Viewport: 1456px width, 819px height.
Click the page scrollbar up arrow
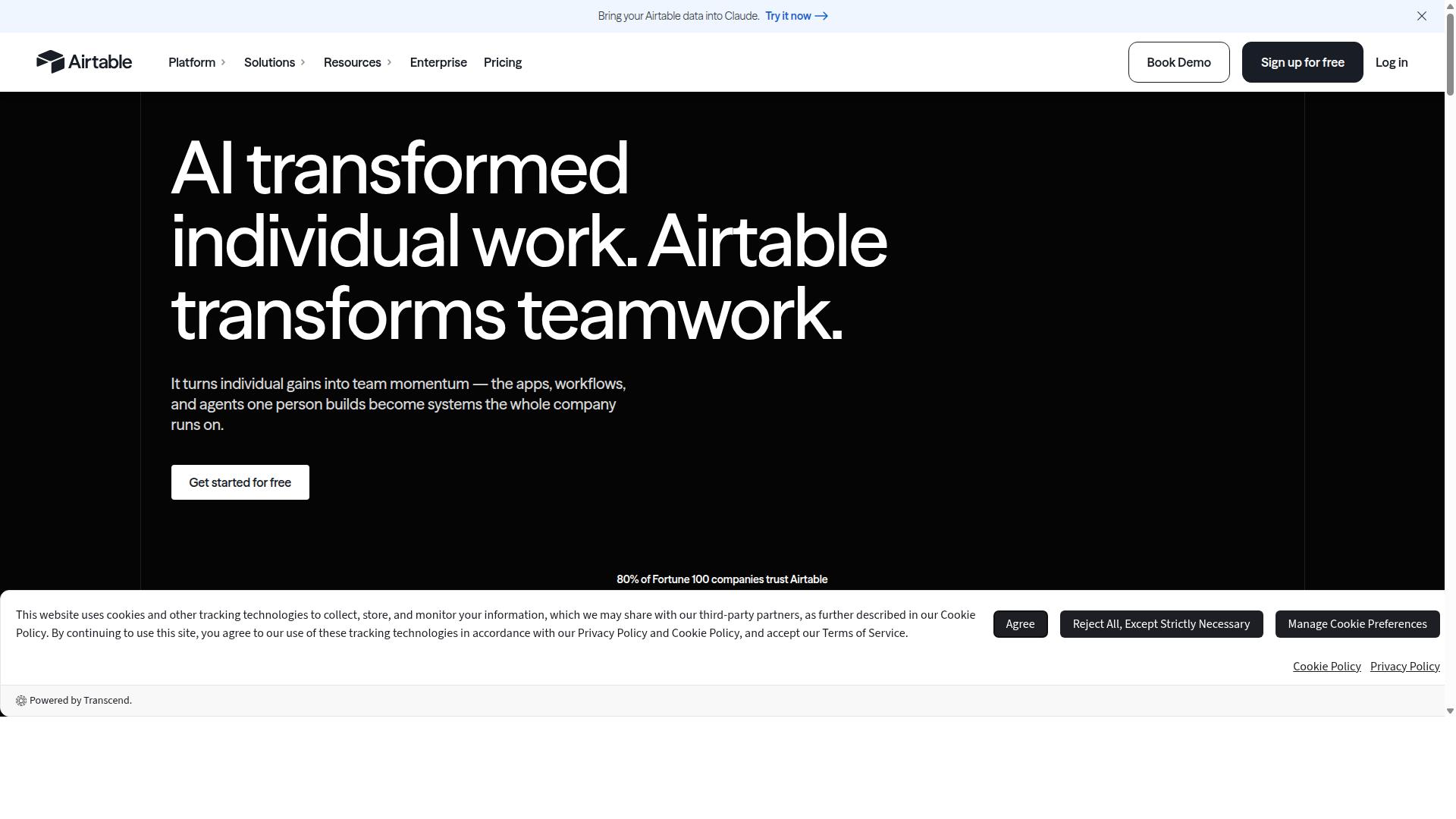[x=1450, y=5]
